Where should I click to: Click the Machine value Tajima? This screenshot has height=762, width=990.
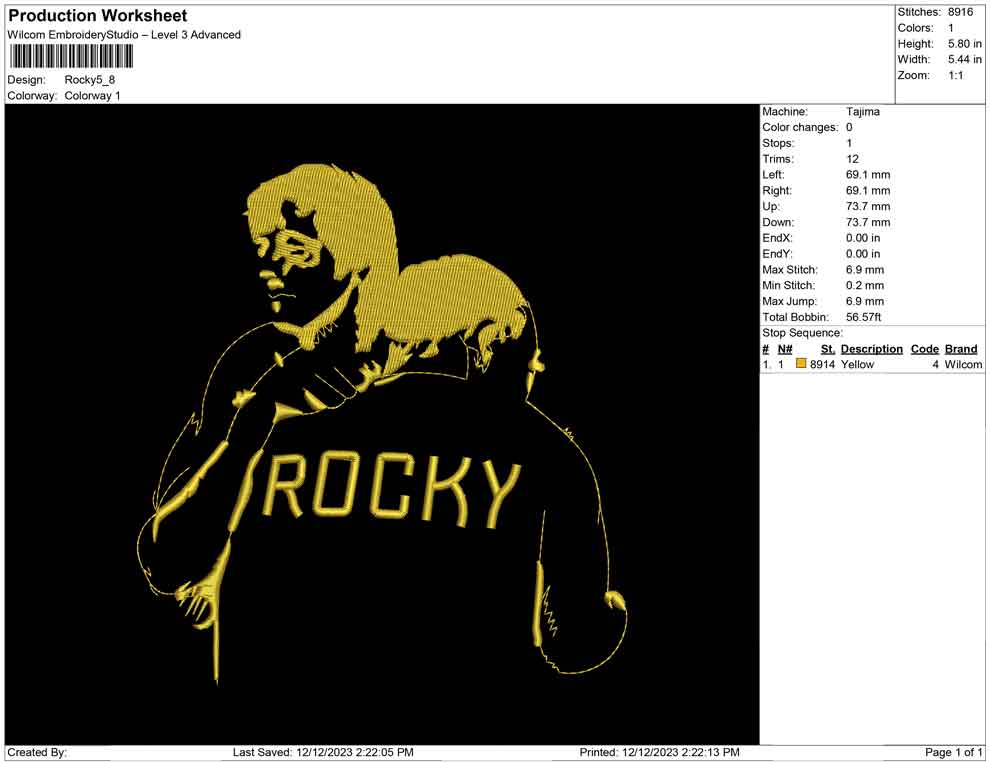tap(862, 112)
